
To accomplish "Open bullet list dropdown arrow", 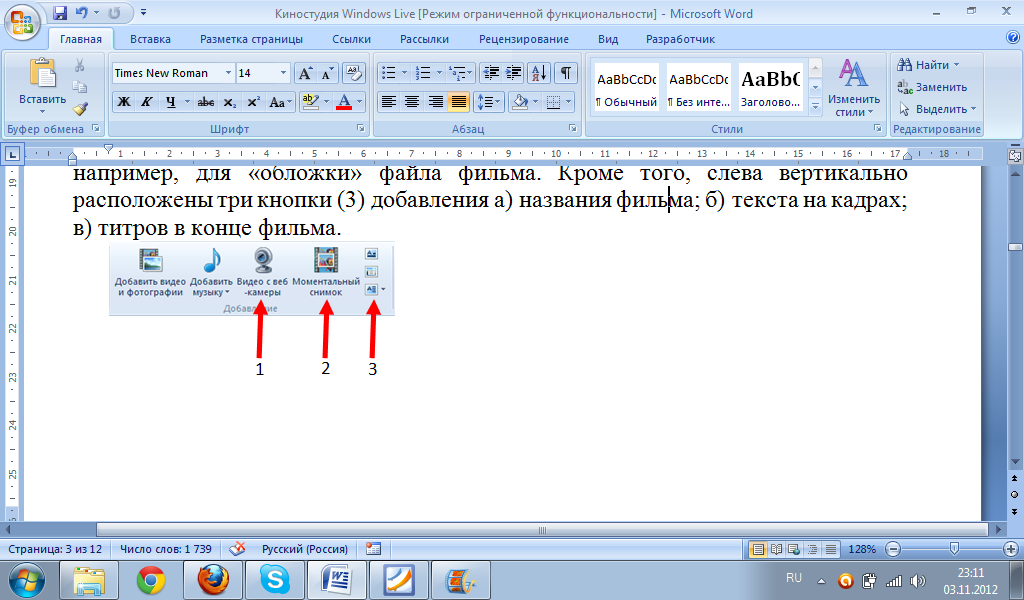I will coord(404,73).
